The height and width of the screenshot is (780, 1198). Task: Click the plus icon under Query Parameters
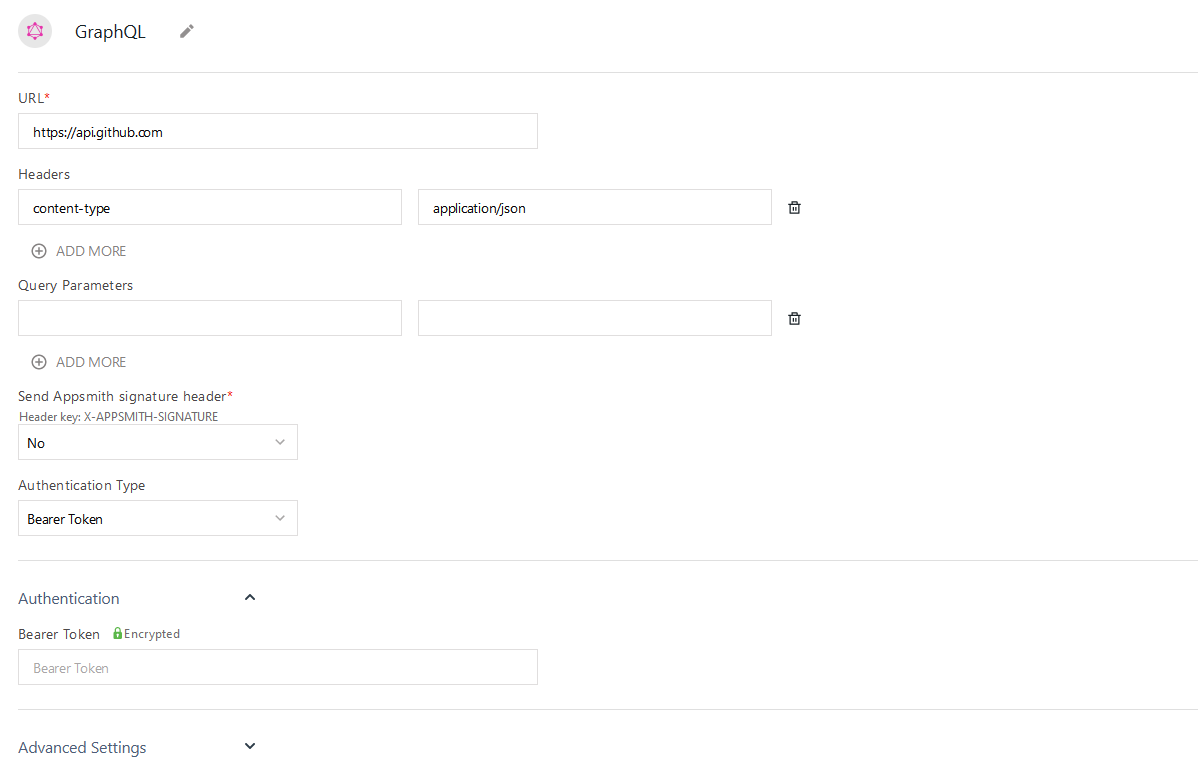[38, 361]
